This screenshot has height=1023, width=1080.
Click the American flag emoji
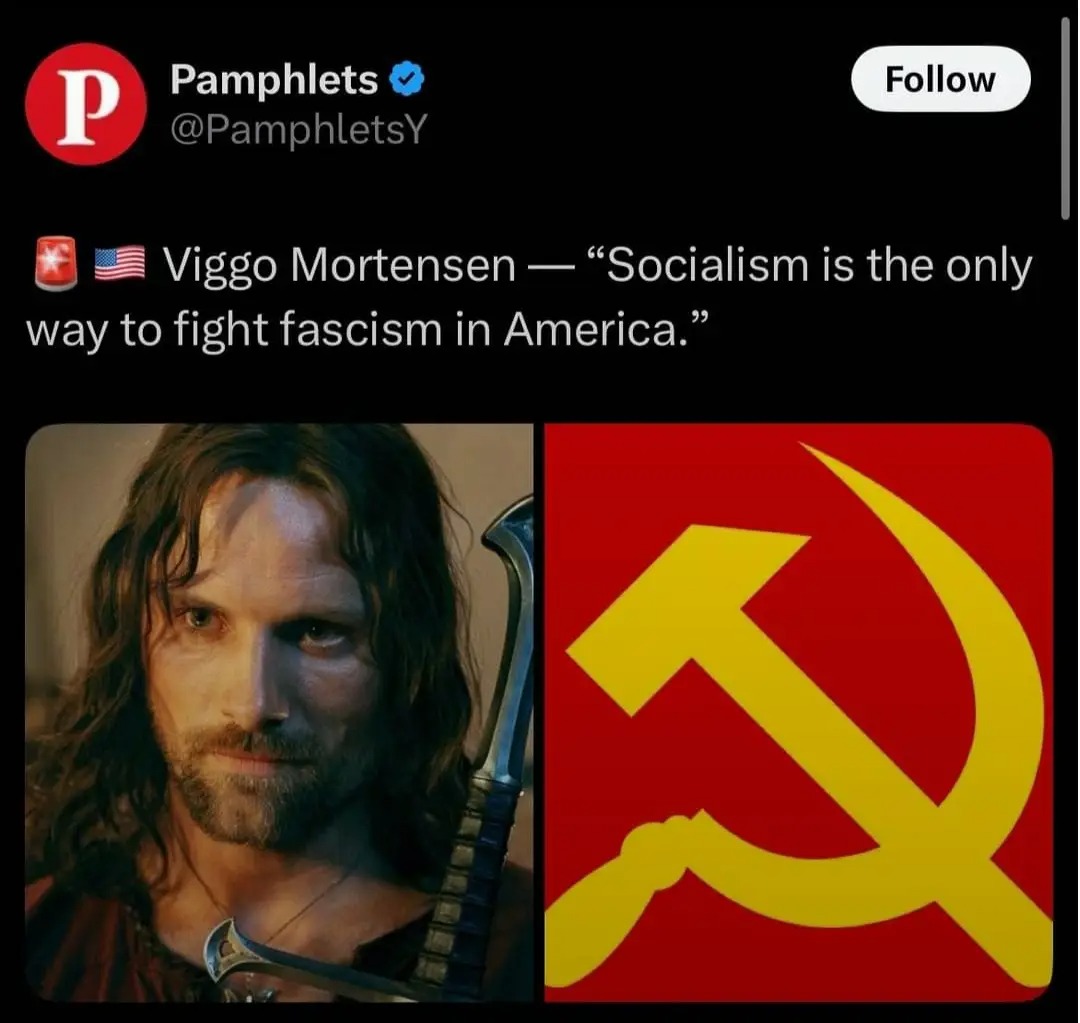[119, 264]
